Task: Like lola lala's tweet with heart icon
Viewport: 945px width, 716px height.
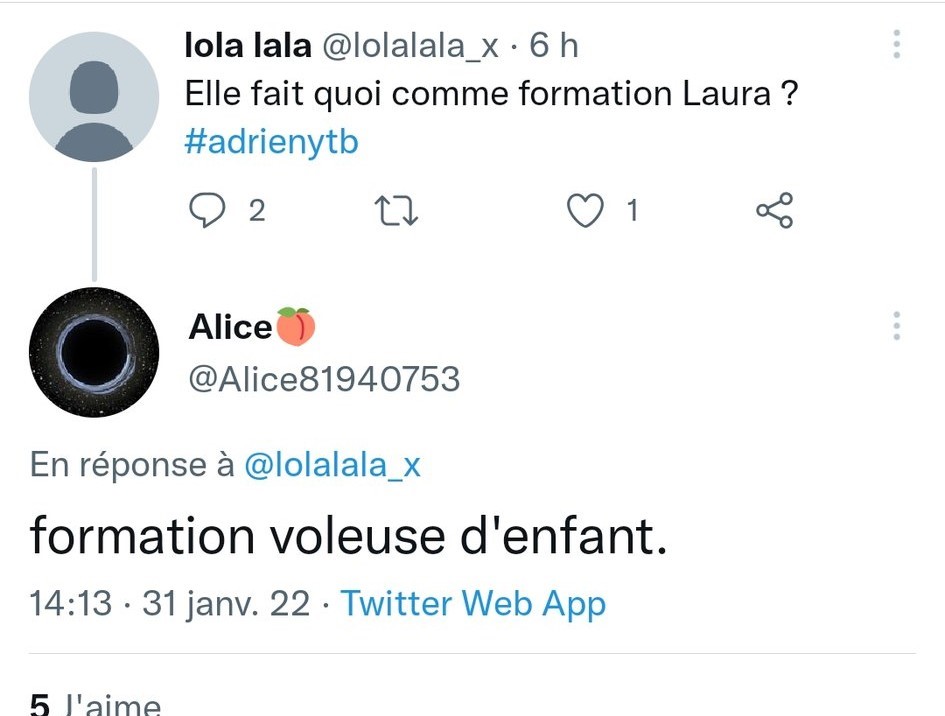Action: [x=585, y=210]
